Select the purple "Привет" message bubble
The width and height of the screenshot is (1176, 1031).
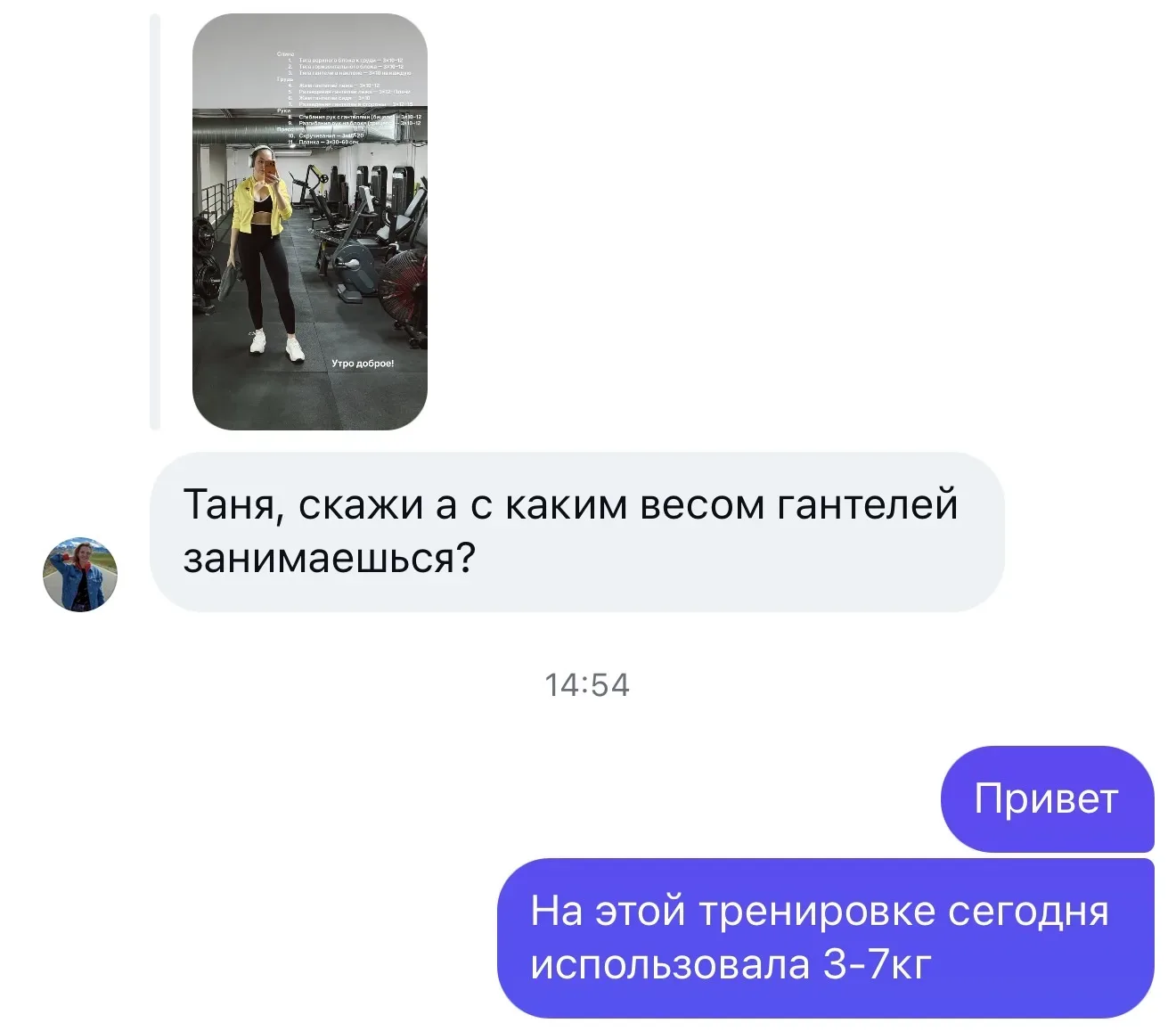1047,799
